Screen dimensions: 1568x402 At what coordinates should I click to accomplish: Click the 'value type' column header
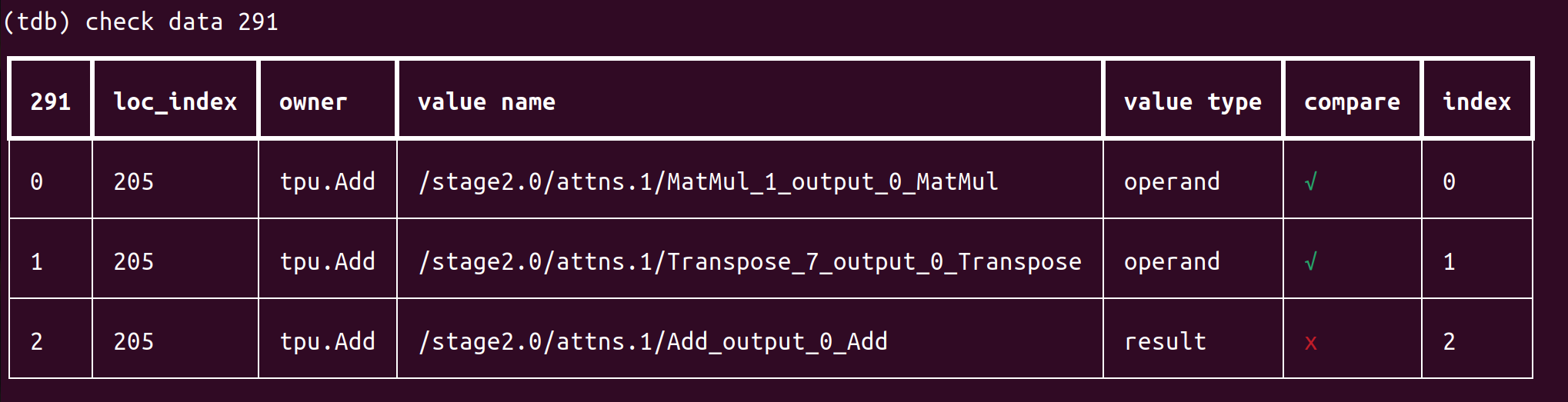tap(1192, 101)
